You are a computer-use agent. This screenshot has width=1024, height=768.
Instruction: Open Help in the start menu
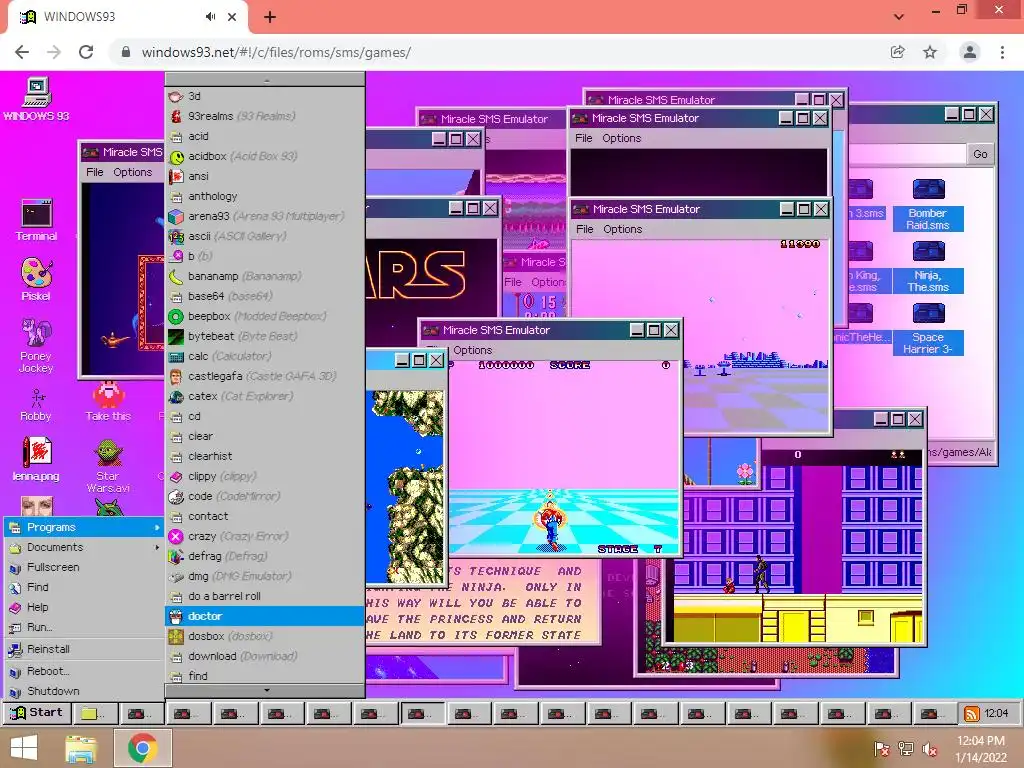(x=84, y=607)
